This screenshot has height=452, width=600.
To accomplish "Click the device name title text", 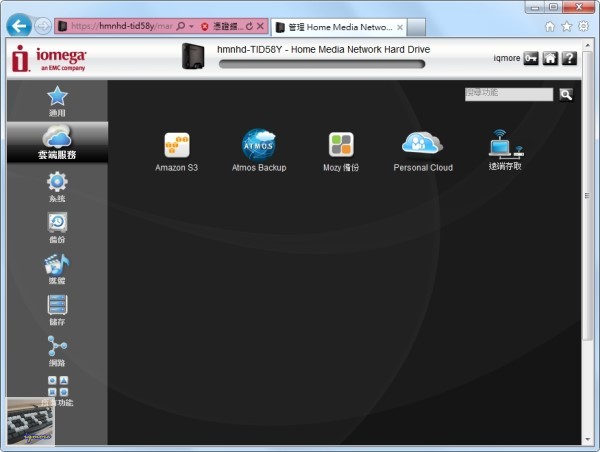I will (323, 49).
